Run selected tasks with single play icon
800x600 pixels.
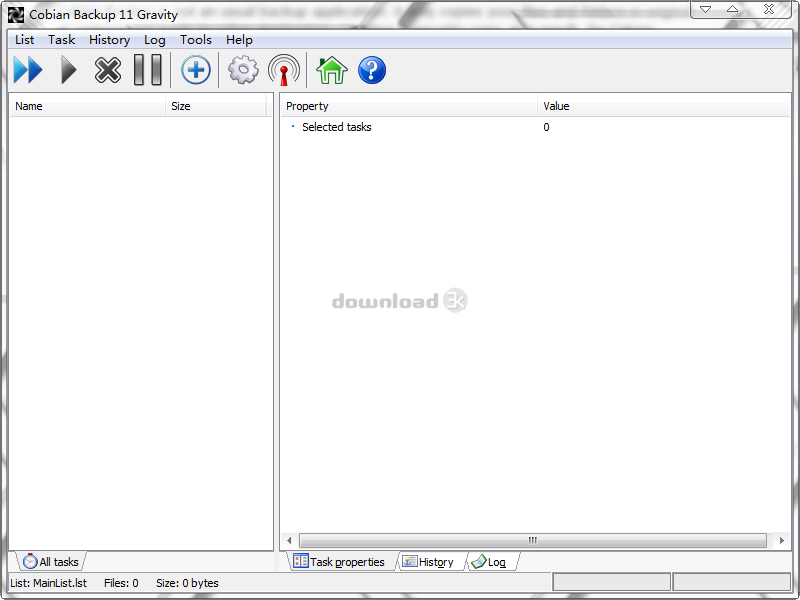(69, 70)
